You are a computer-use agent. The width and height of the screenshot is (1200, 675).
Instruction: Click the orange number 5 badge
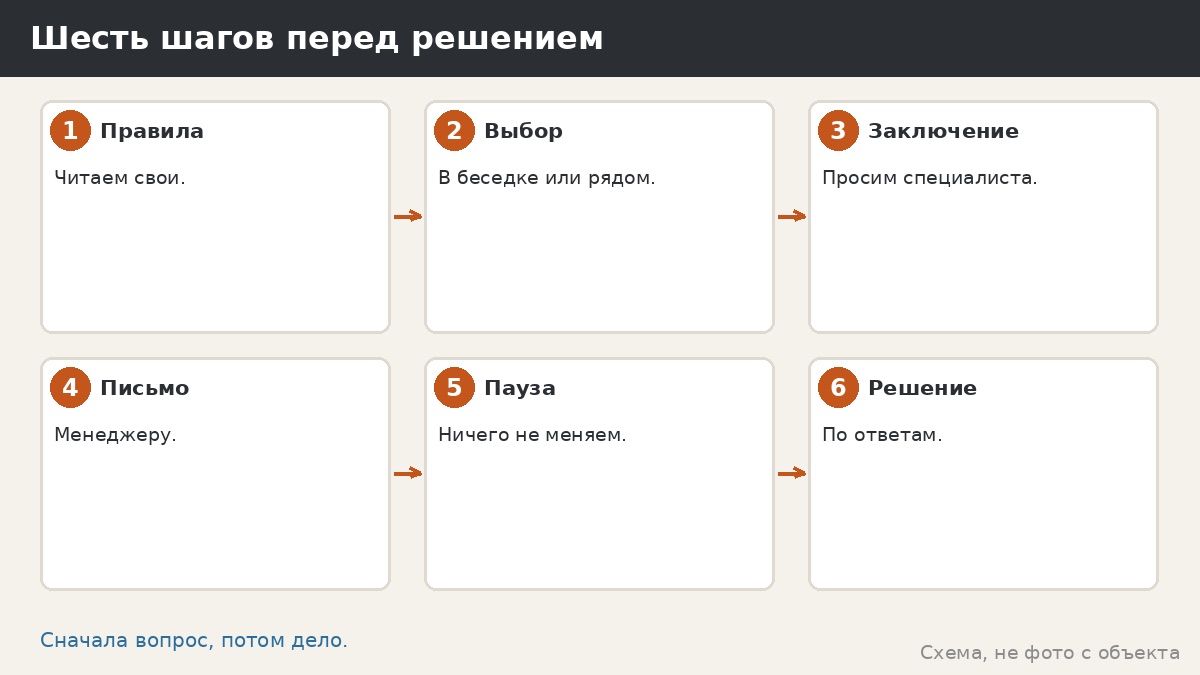tap(454, 388)
